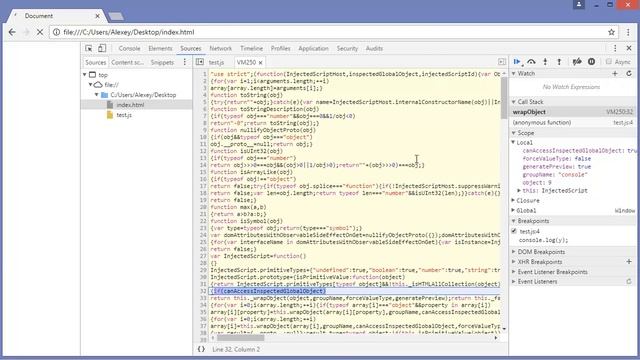The image size is (640, 360).
Task: Bookmark this page with the star icon
Action: pyautogui.click(x=611, y=32)
